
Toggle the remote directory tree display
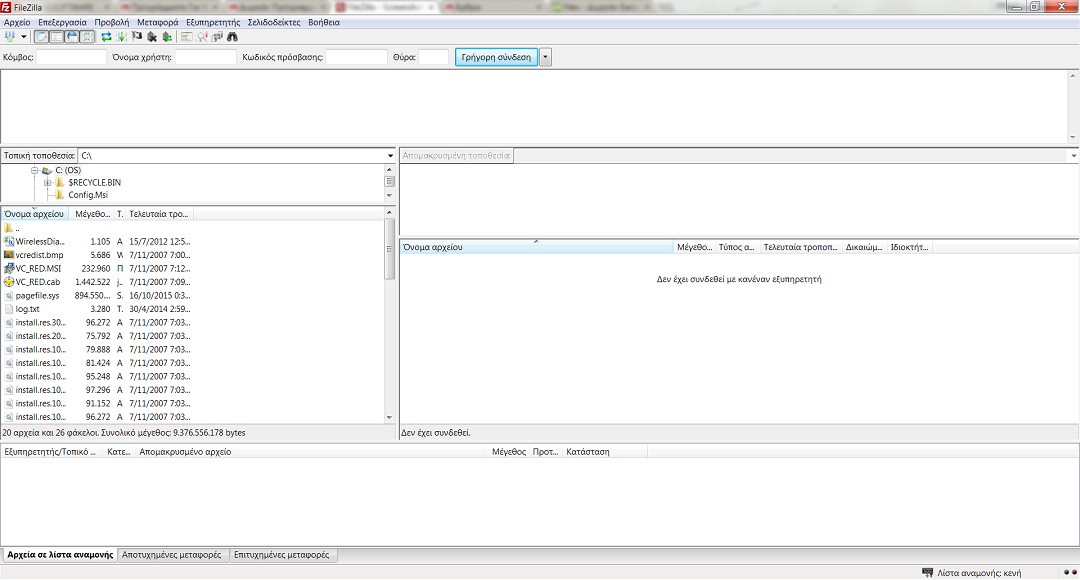coord(72,37)
